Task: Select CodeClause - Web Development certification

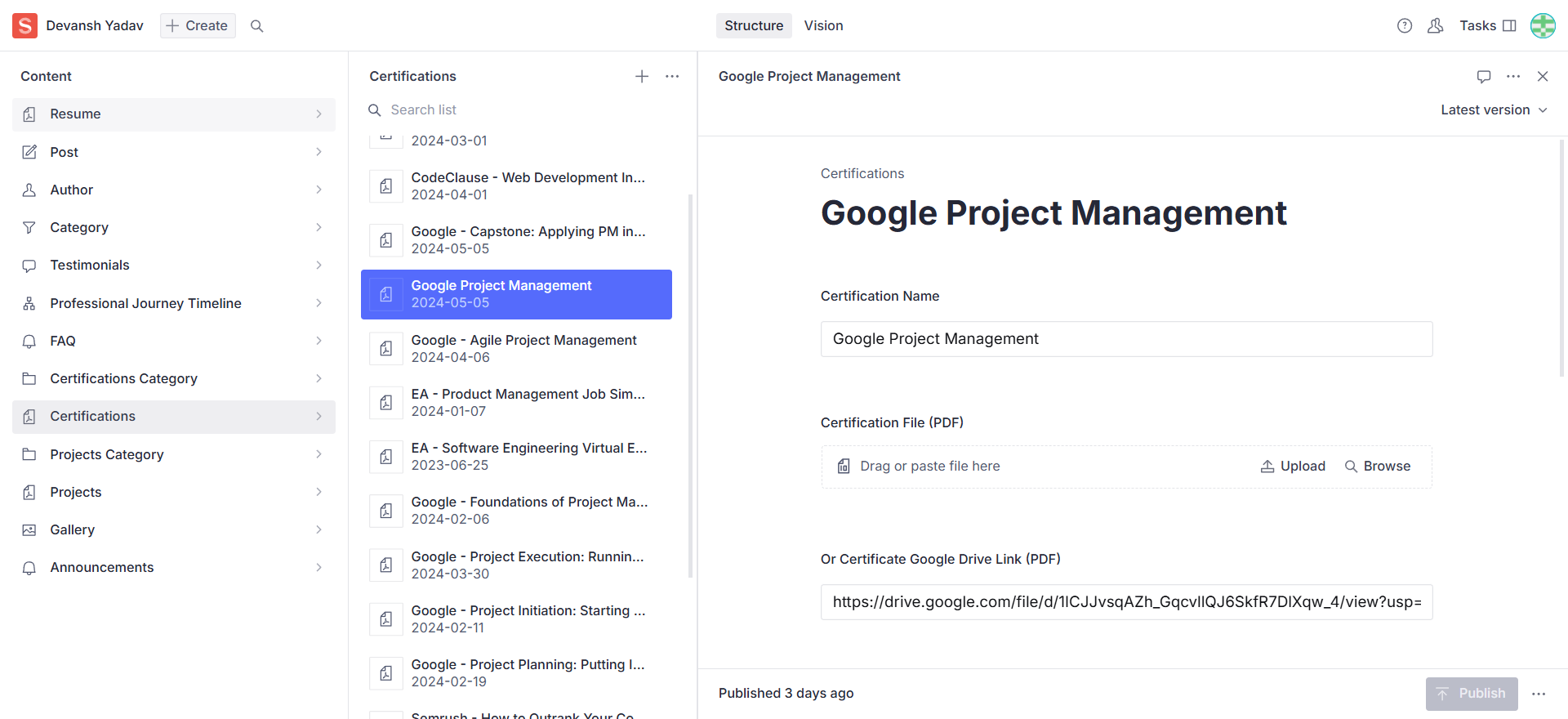Action: pyautogui.click(x=516, y=186)
